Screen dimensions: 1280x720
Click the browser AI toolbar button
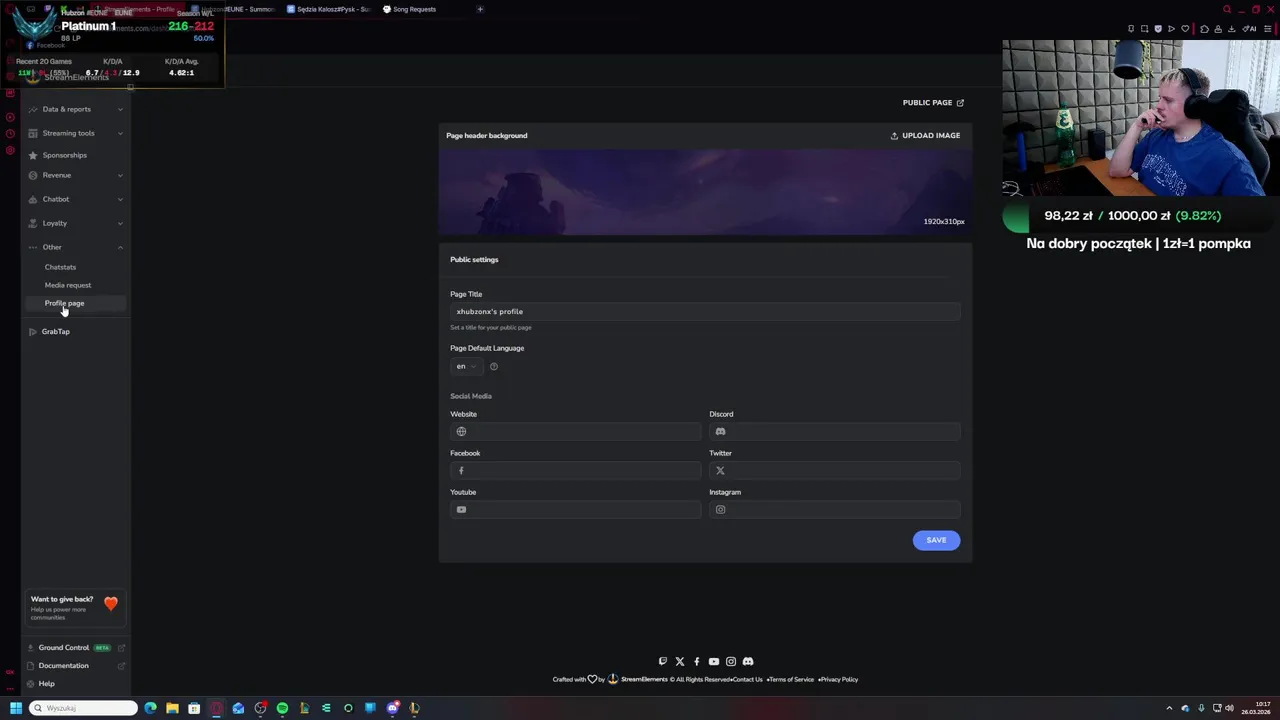pos(1250,29)
